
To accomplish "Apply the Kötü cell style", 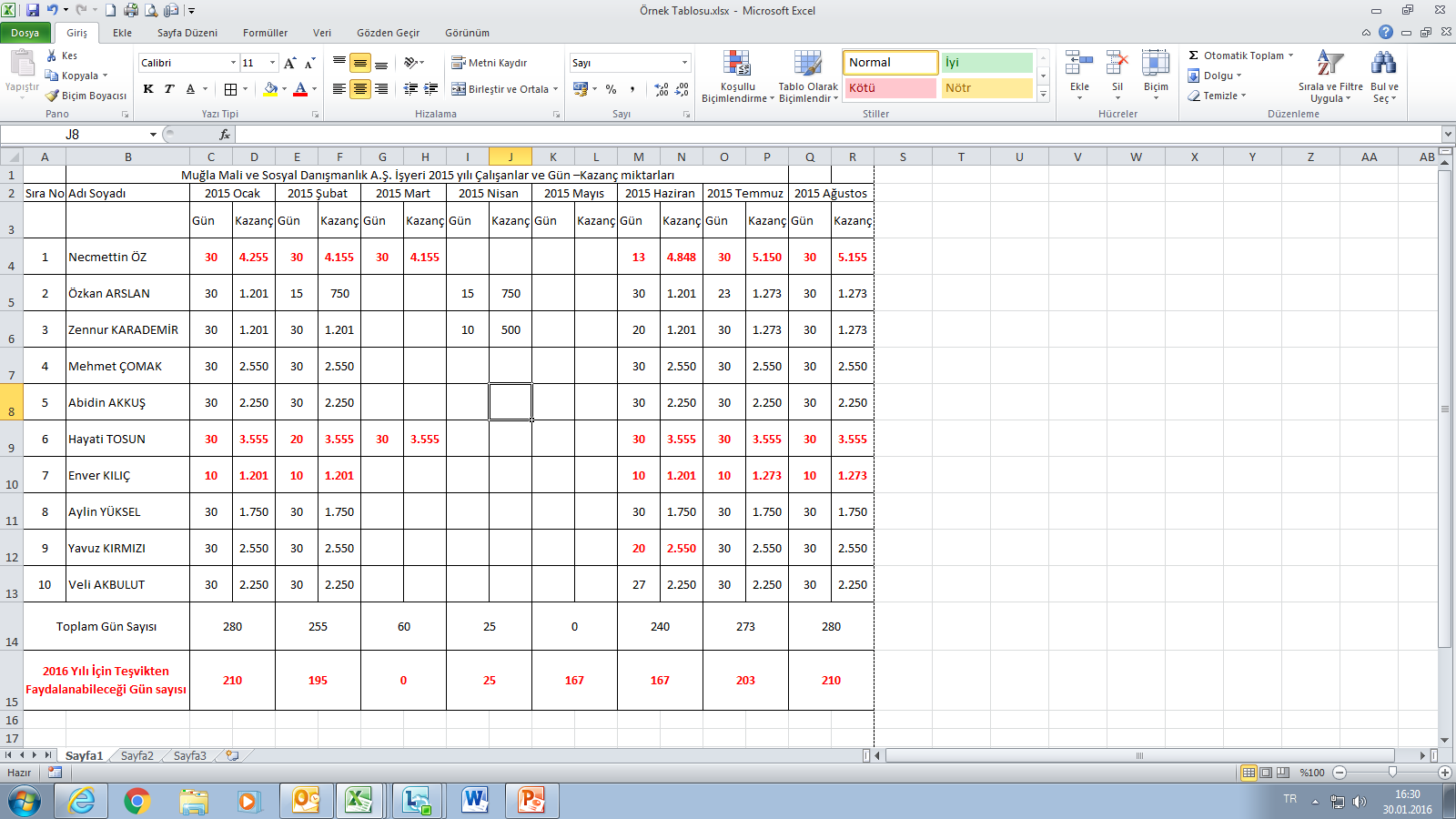I will (x=890, y=88).
